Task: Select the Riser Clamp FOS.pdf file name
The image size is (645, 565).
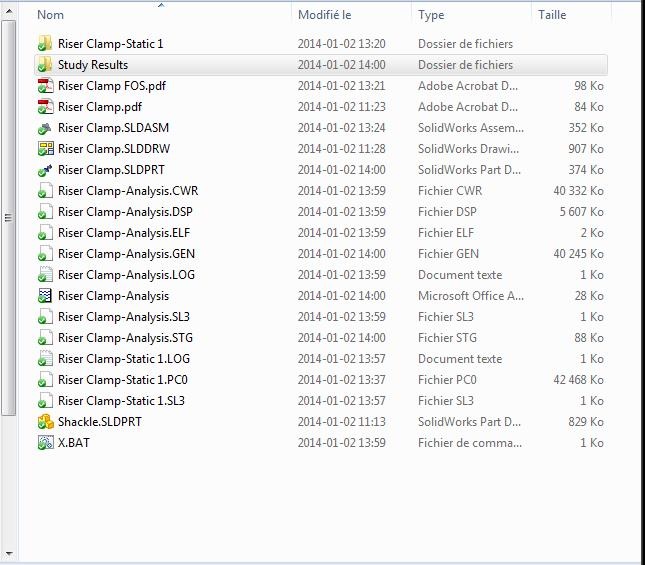Action: click(x=112, y=86)
